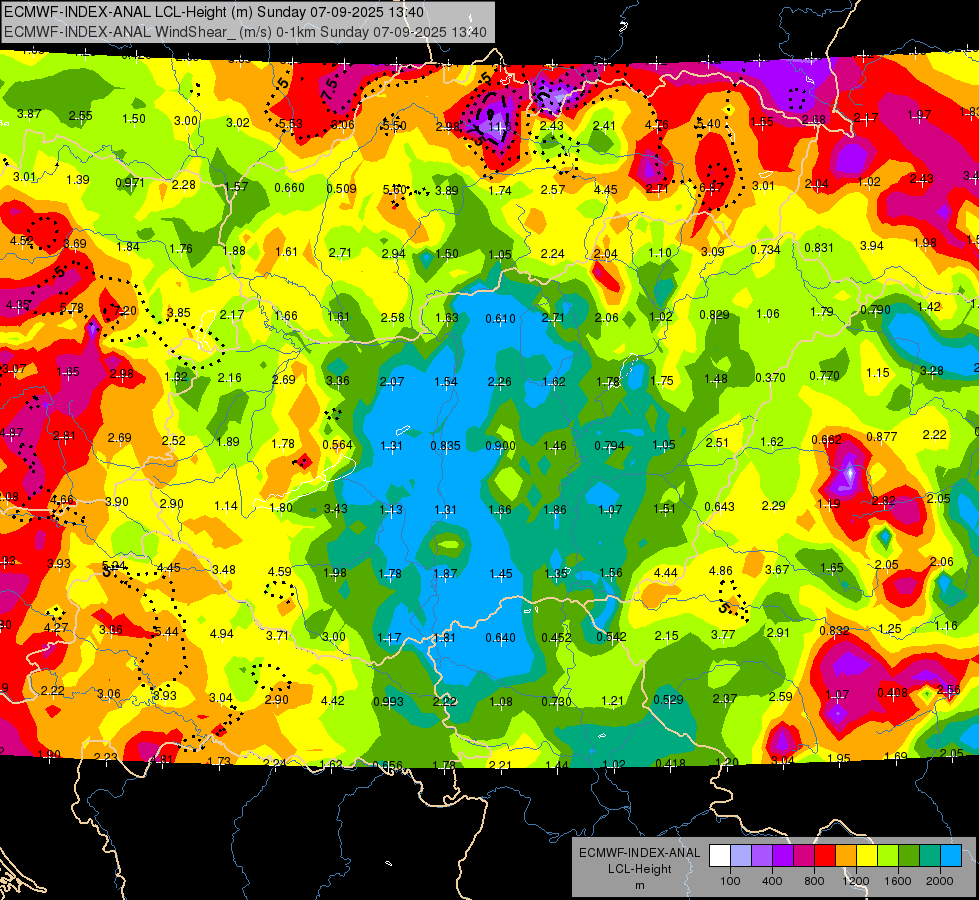Click the sky blue legend swatch
This screenshot has height=900, width=979.
pos(951,856)
